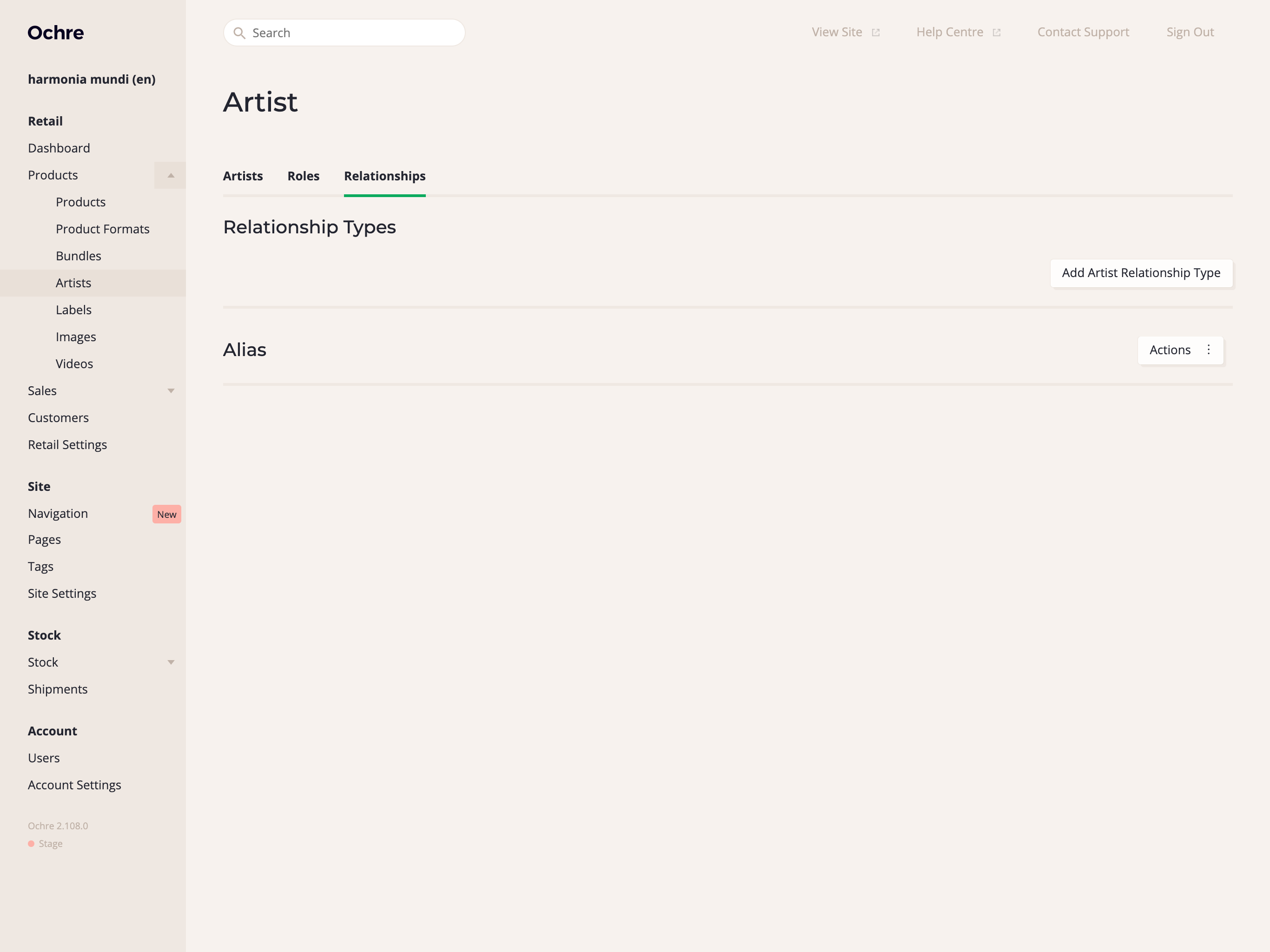Click Add Artist Relationship Type button
Screen dimensions: 1270x952
(1141, 273)
